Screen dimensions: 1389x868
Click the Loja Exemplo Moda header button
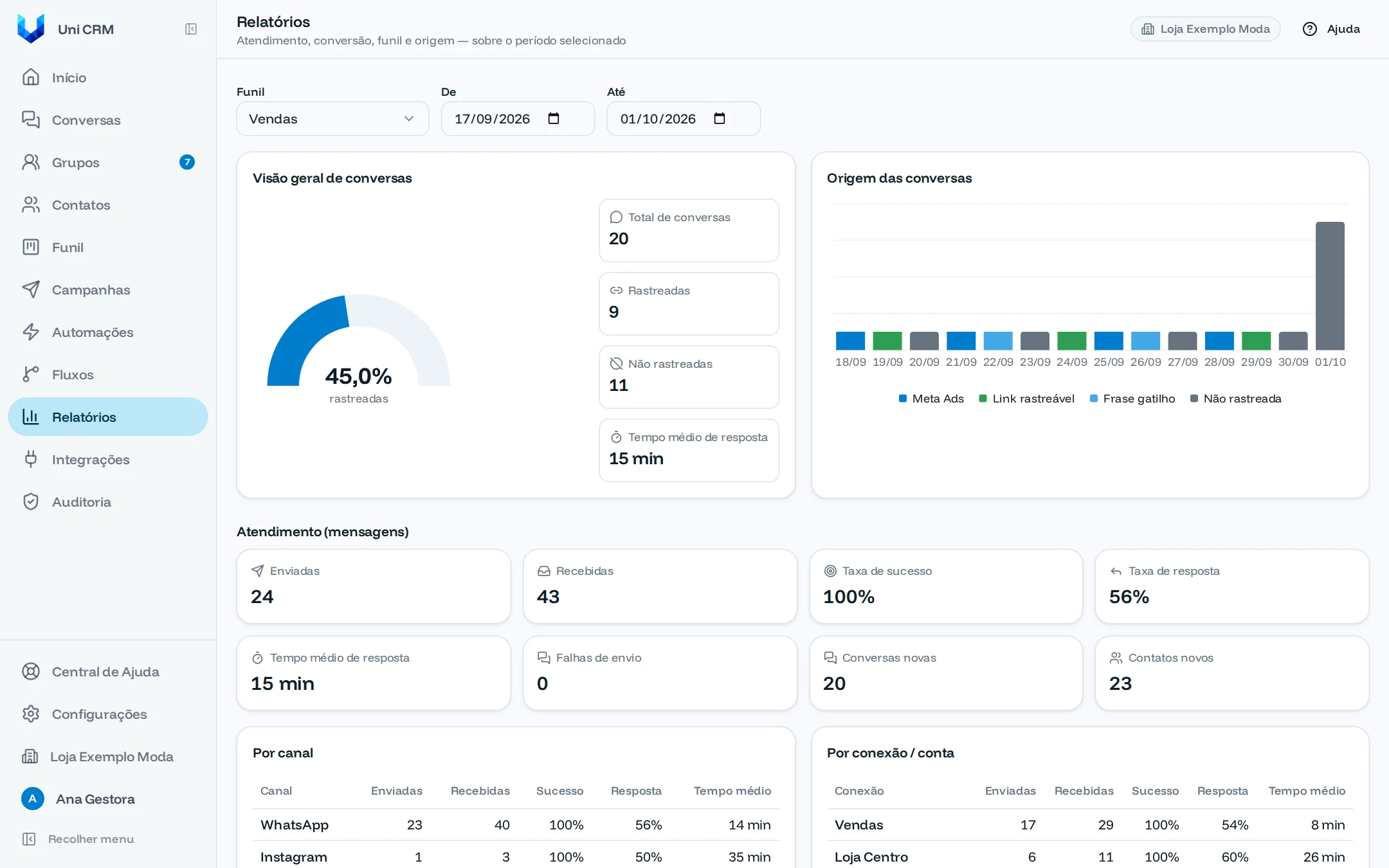tap(1206, 29)
